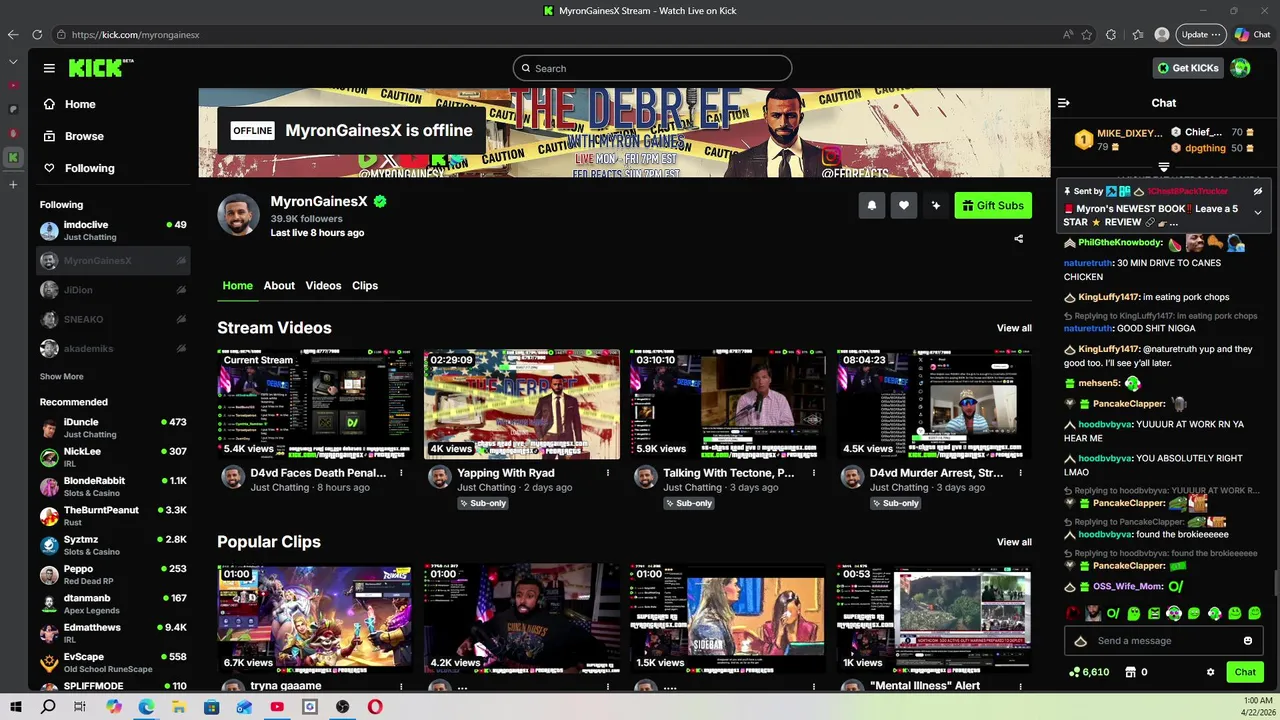Open TheBurntPeanut recommended channel
1280x720 pixels.
point(113,516)
